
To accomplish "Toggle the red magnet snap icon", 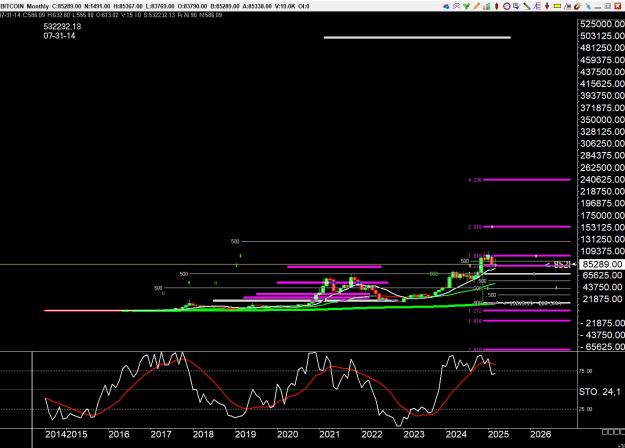I will coord(578,6).
